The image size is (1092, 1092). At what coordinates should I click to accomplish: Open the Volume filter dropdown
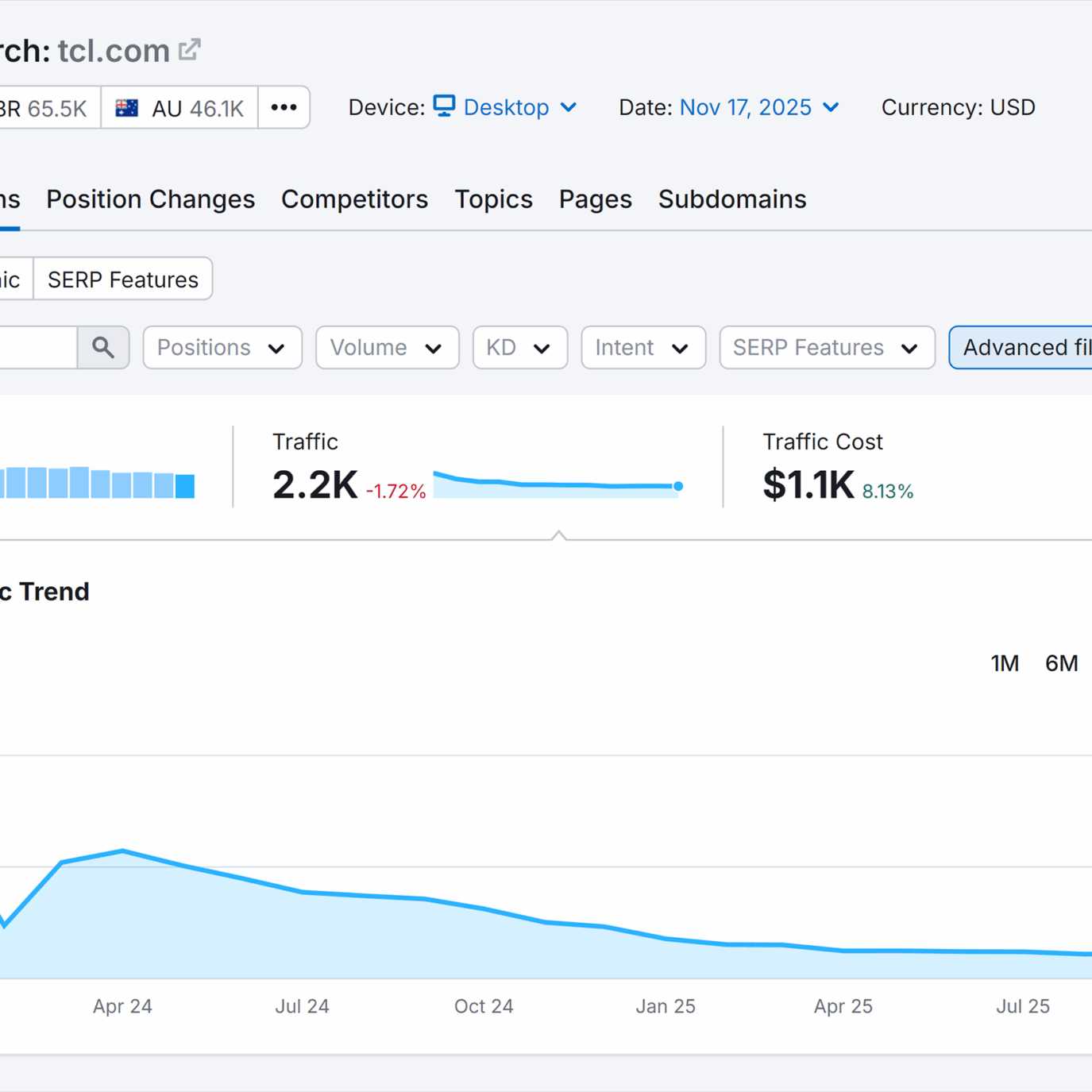click(387, 347)
